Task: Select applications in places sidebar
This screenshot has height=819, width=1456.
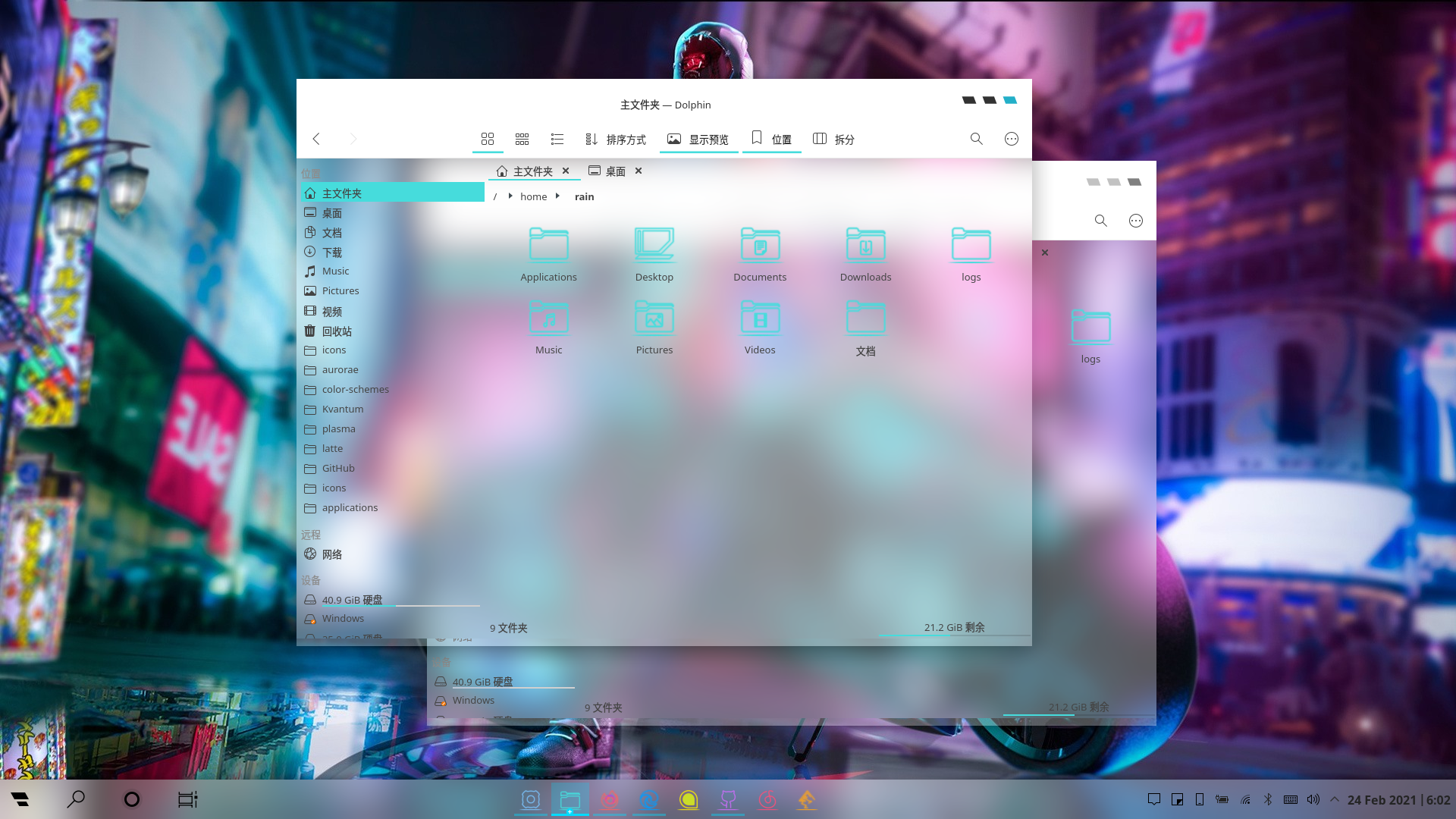Action: (x=393, y=508)
